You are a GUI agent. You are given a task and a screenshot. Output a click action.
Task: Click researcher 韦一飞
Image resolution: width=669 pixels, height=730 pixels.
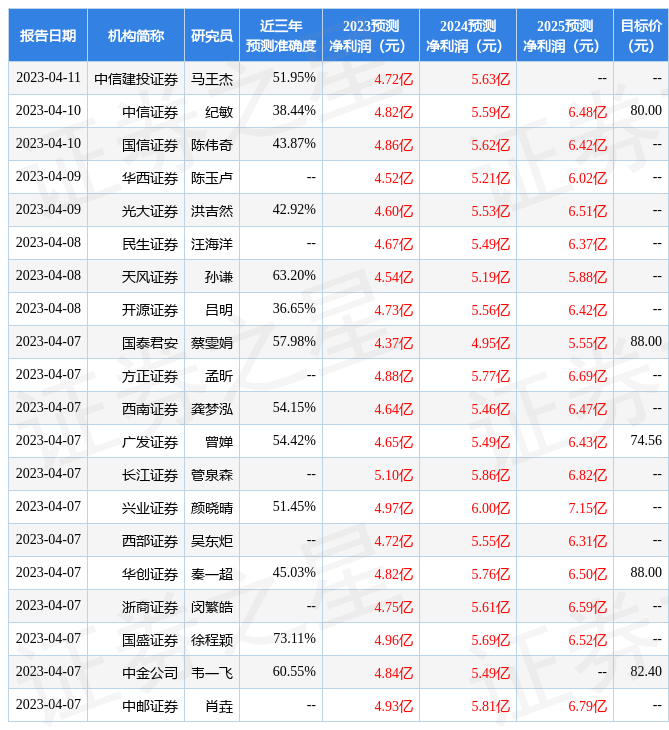[211, 673]
